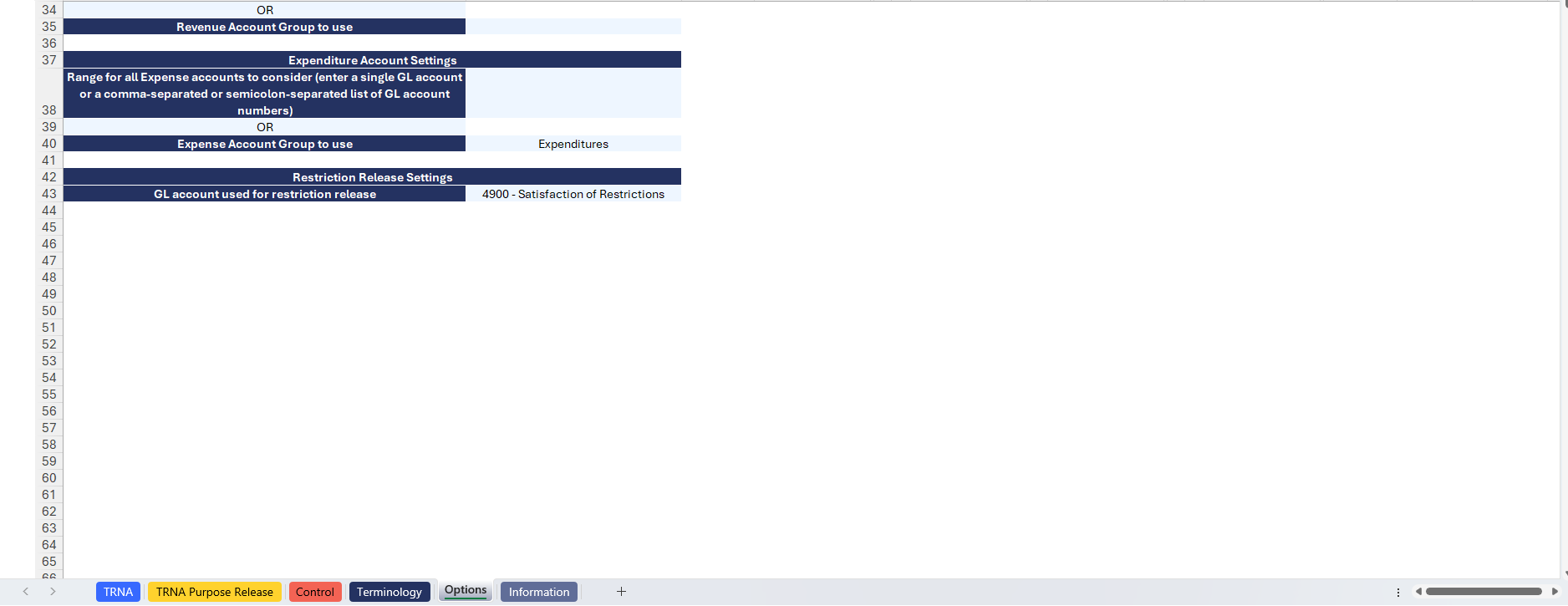Viewport: 1568px width, 606px height.
Task: Click Restriction Release Settings header cell
Action: point(372,177)
